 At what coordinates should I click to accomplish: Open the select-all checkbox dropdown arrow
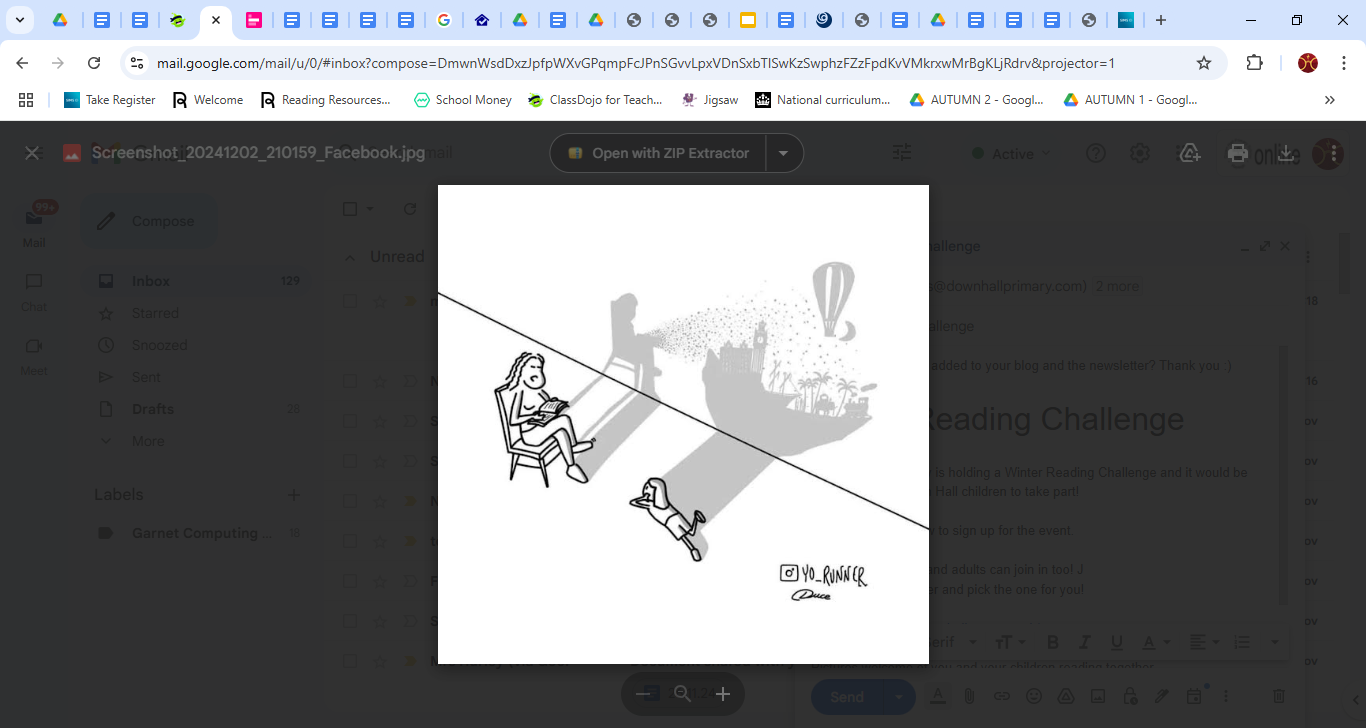(x=370, y=209)
